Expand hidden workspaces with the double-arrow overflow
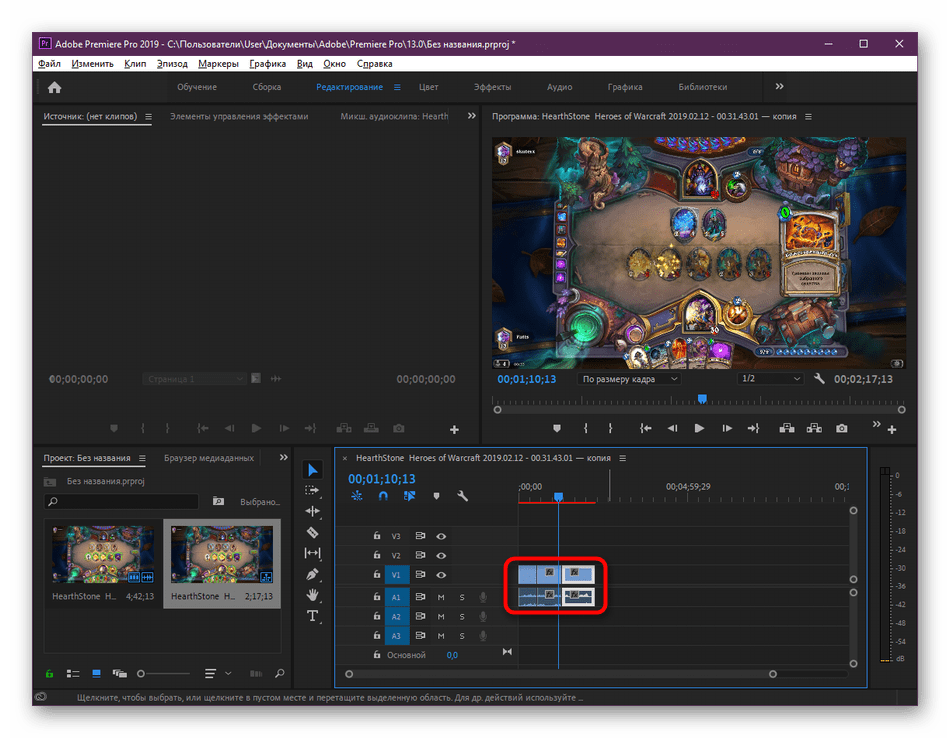Image resolution: width=950 pixels, height=738 pixels. pyautogui.click(x=780, y=87)
